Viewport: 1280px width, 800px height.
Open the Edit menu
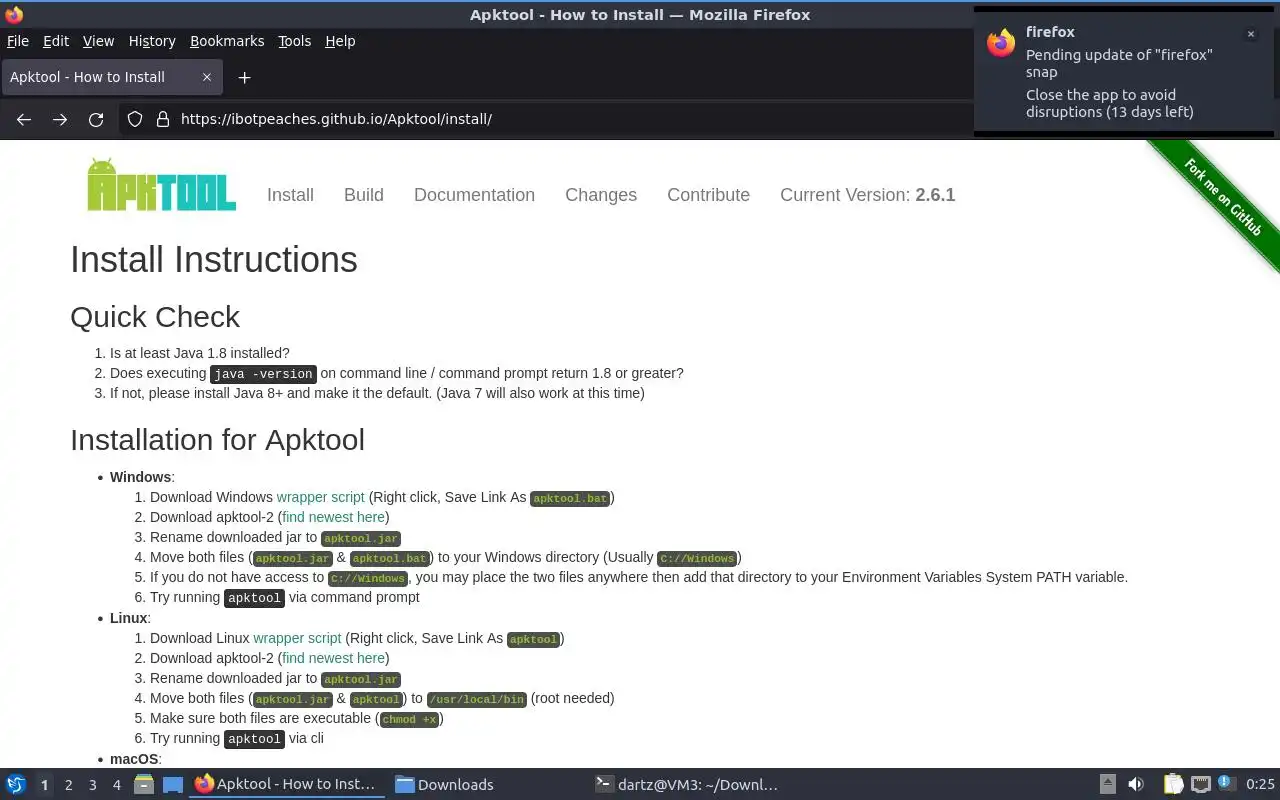click(56, 41)
